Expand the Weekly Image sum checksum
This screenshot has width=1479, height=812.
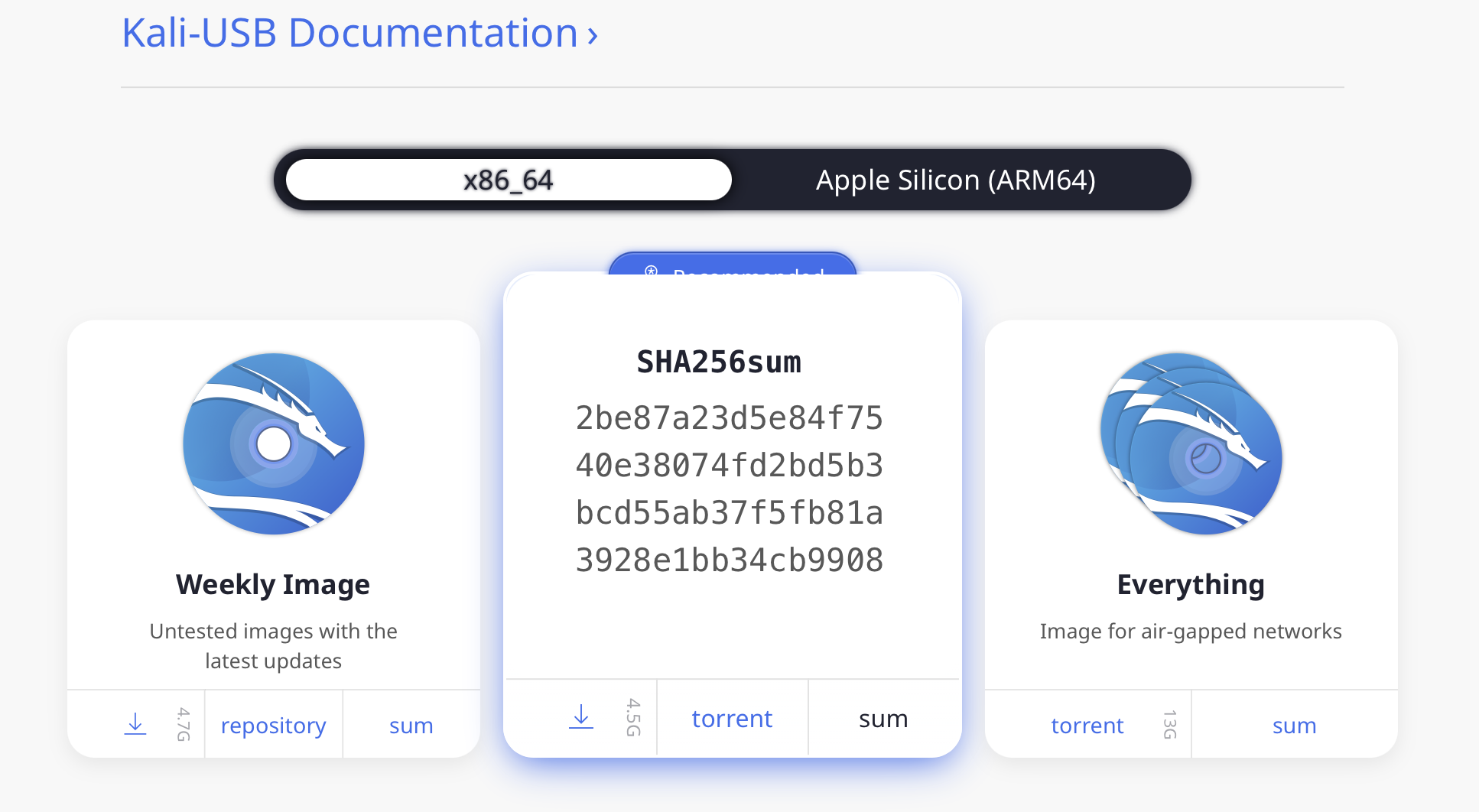click(411, 725)
